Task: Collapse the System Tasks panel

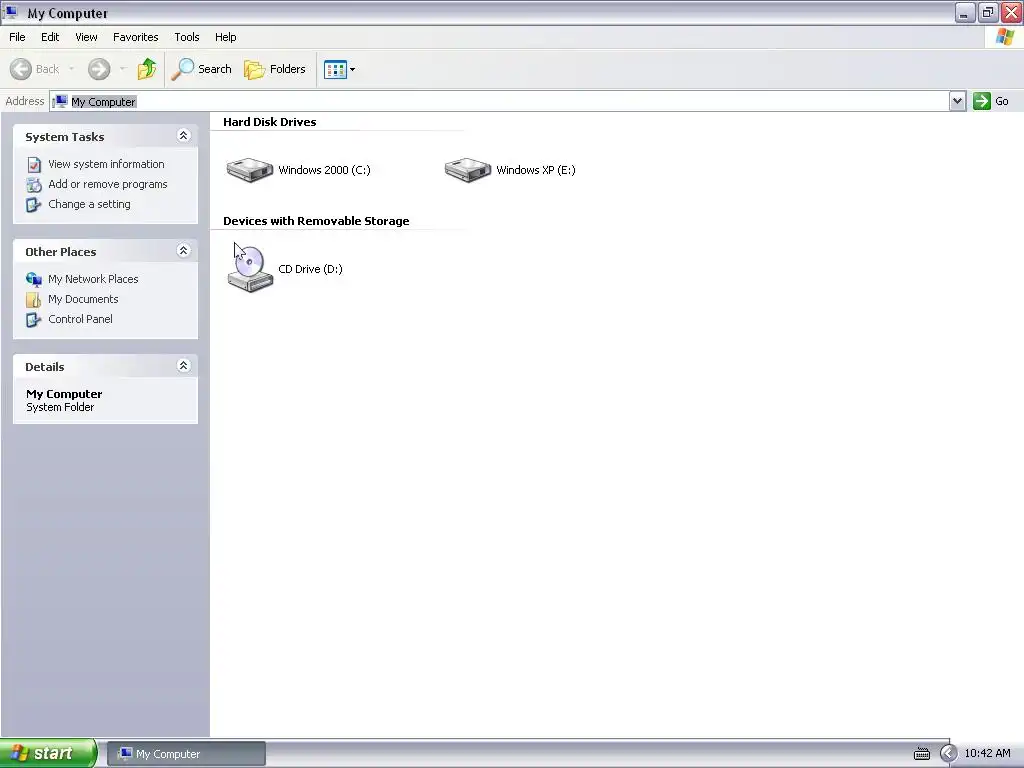Action: 184,135
